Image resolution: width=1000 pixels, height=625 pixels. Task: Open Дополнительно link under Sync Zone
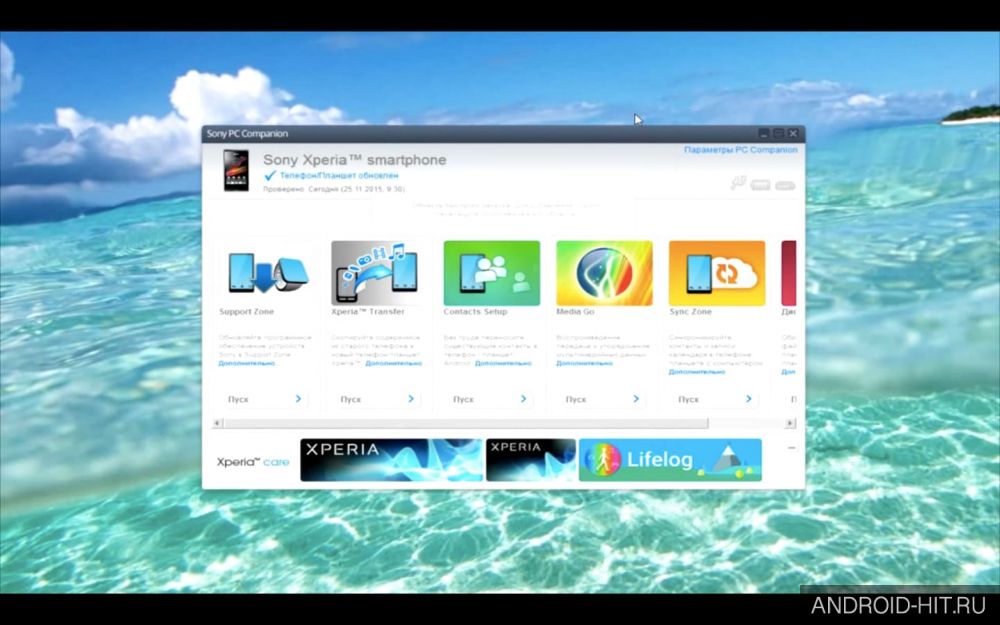696,372
